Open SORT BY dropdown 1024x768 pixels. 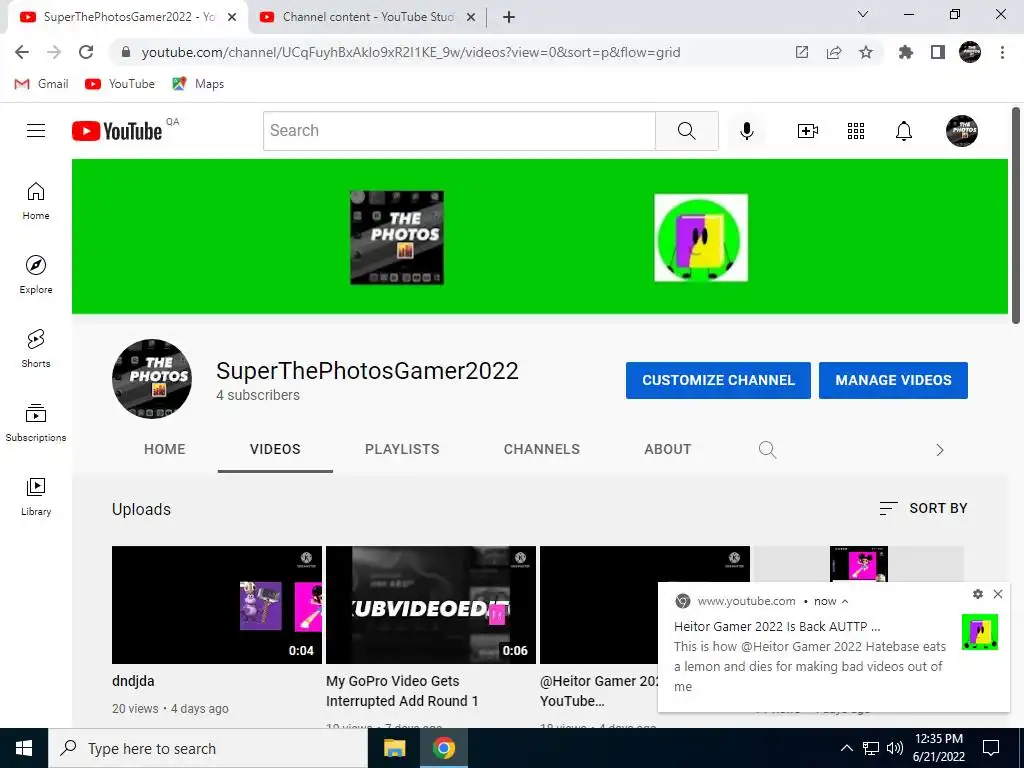[923, 508]
